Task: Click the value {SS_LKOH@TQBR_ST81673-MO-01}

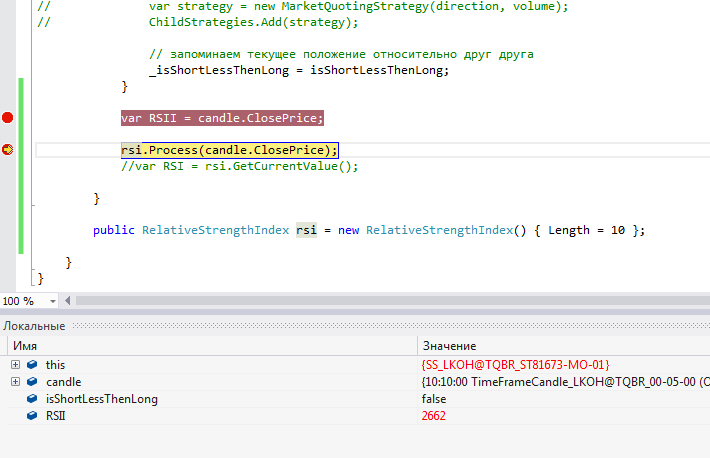Action: point(515,365)
